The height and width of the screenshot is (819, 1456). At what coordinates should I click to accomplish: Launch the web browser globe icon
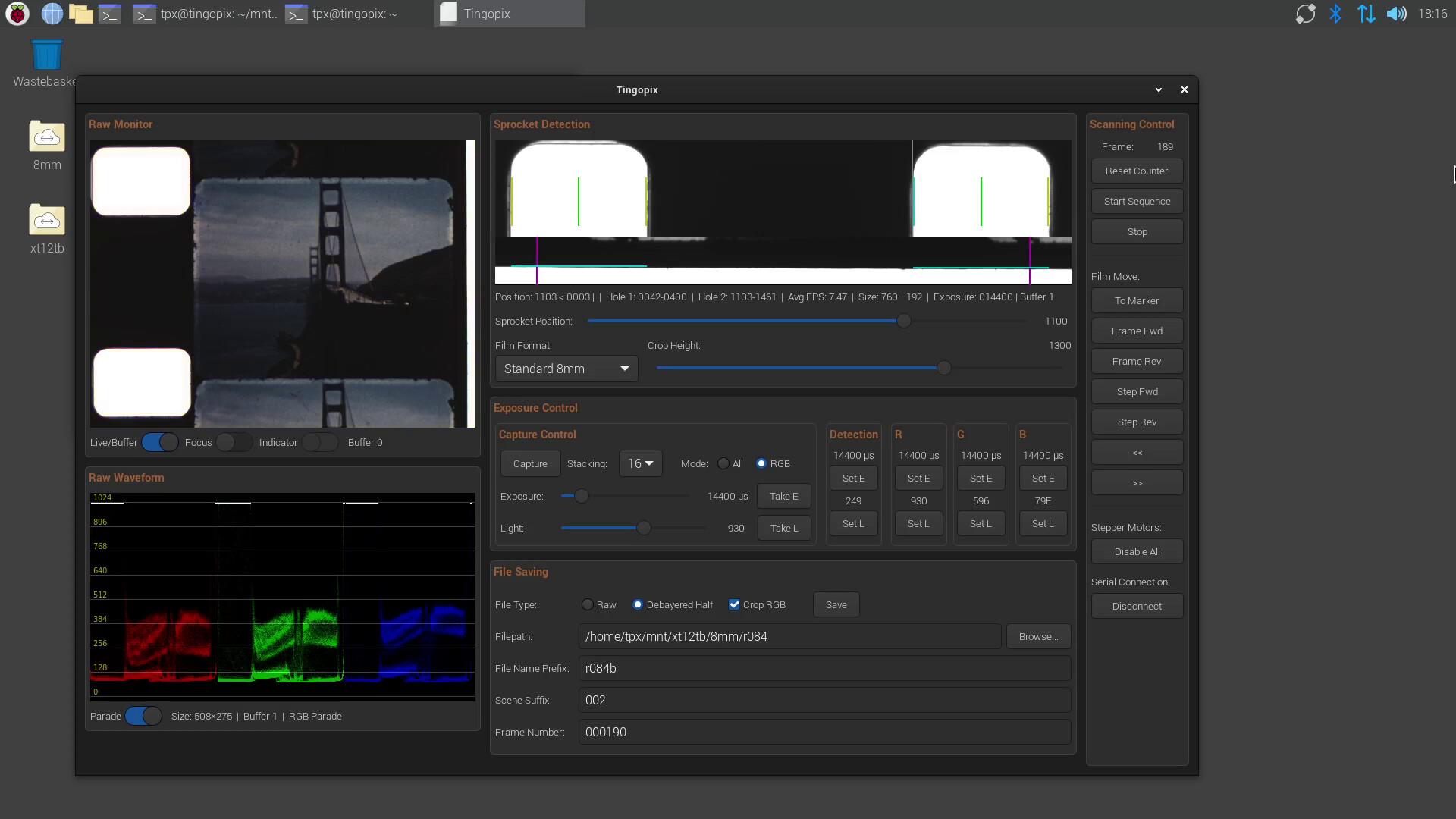point(52,14)
